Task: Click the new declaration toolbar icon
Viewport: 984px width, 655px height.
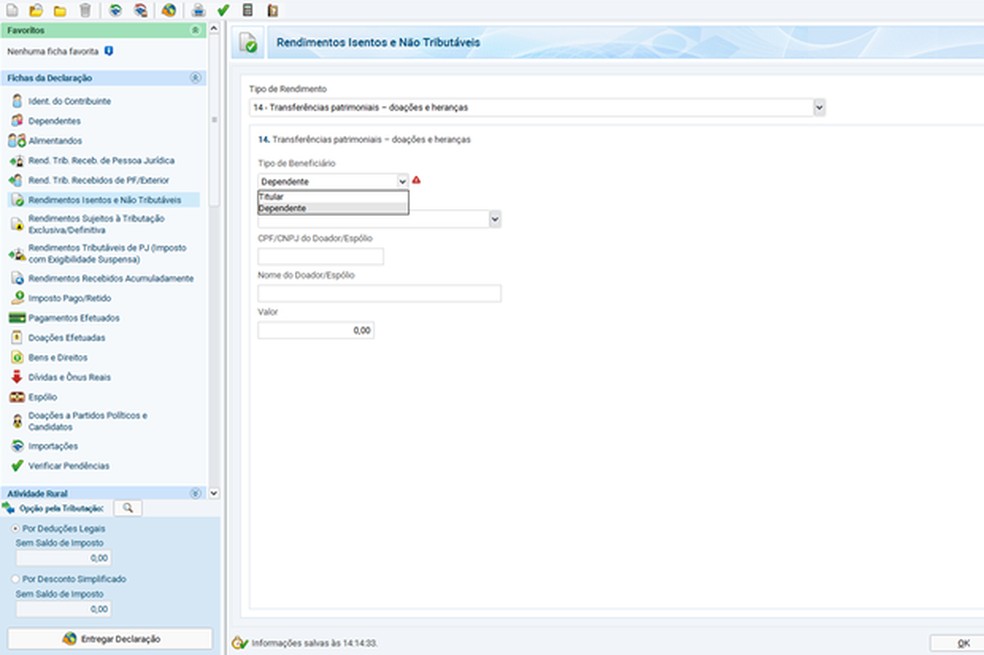Action: pos(12,10)
